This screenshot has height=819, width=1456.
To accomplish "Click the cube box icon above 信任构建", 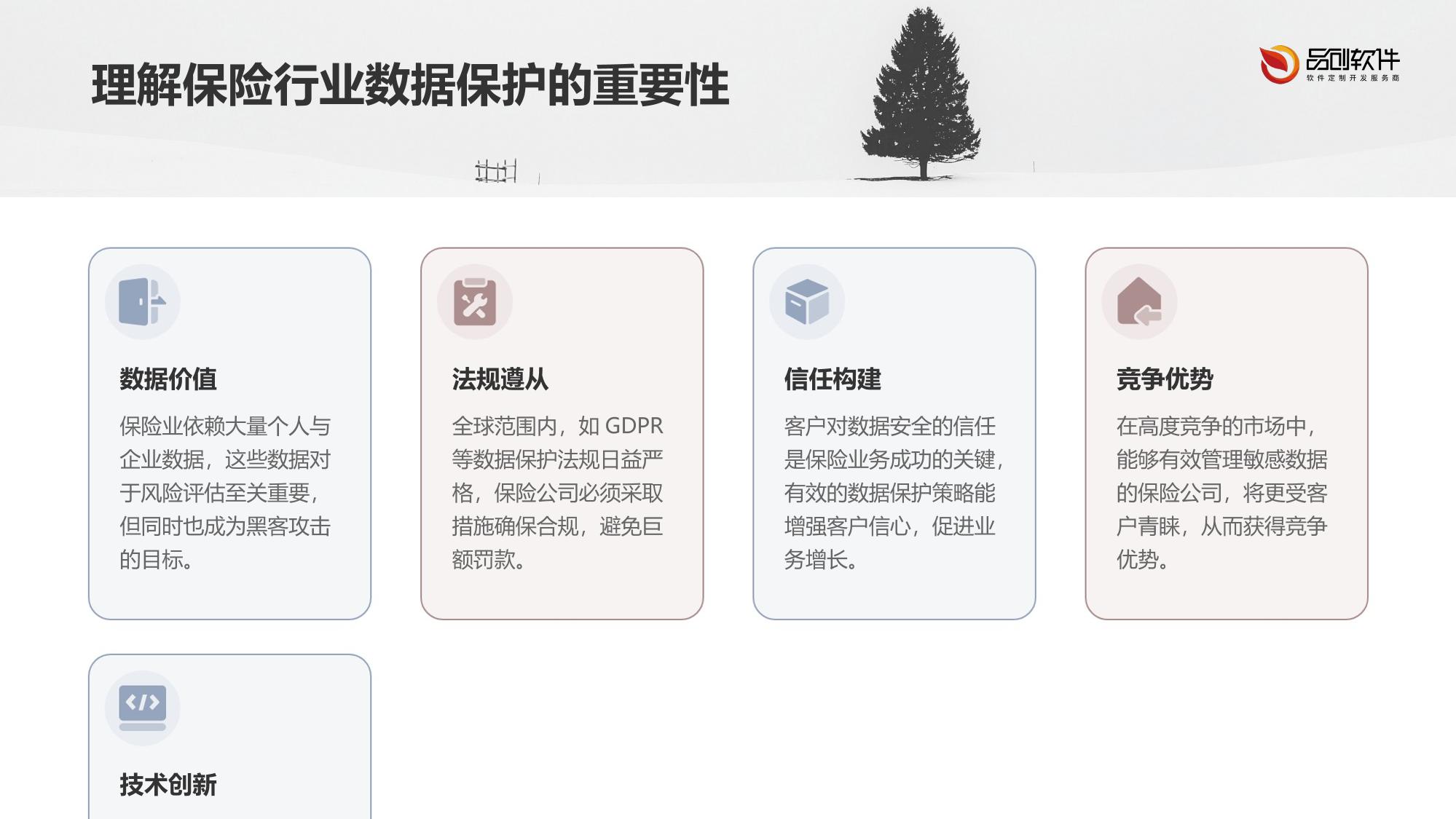I will 807,301.
